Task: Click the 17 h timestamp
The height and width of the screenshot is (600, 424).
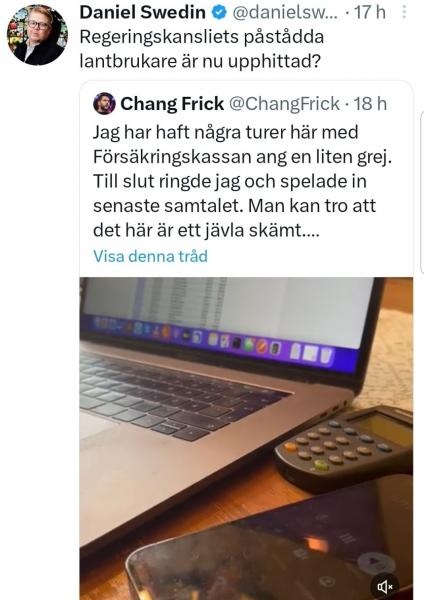Action: click(x=369, y=12)
